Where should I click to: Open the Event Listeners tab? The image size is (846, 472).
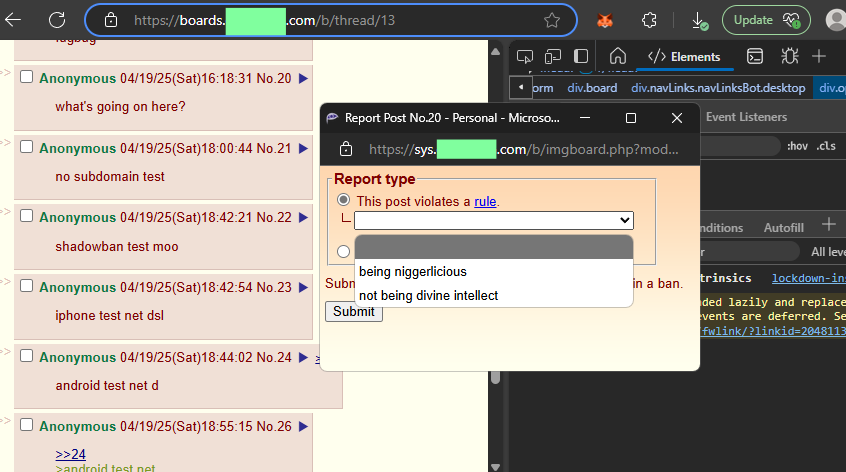pos(746,117)
